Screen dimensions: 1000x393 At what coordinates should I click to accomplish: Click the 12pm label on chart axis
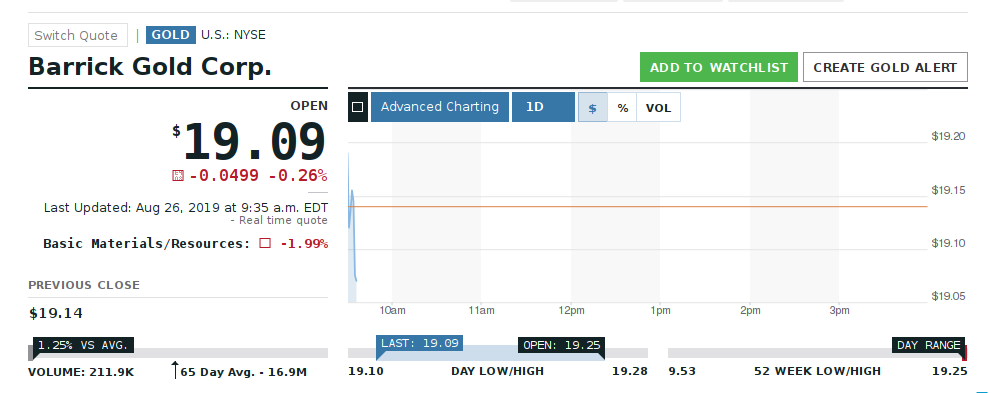571,311
